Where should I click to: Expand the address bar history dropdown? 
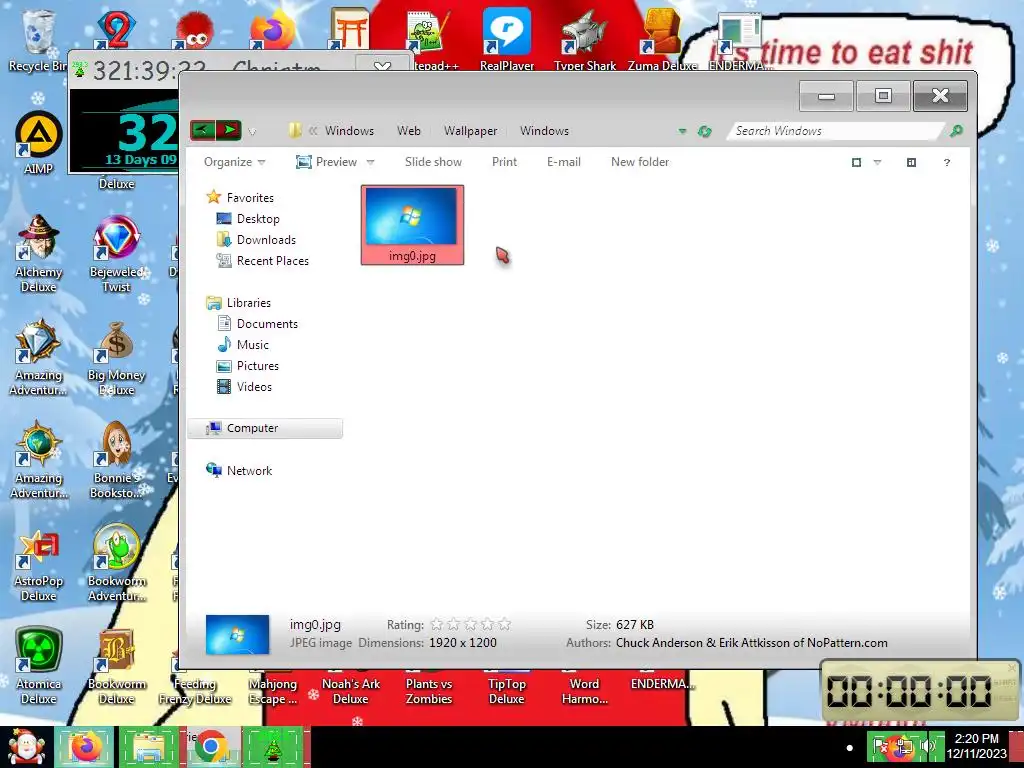(x=682, y=131)
